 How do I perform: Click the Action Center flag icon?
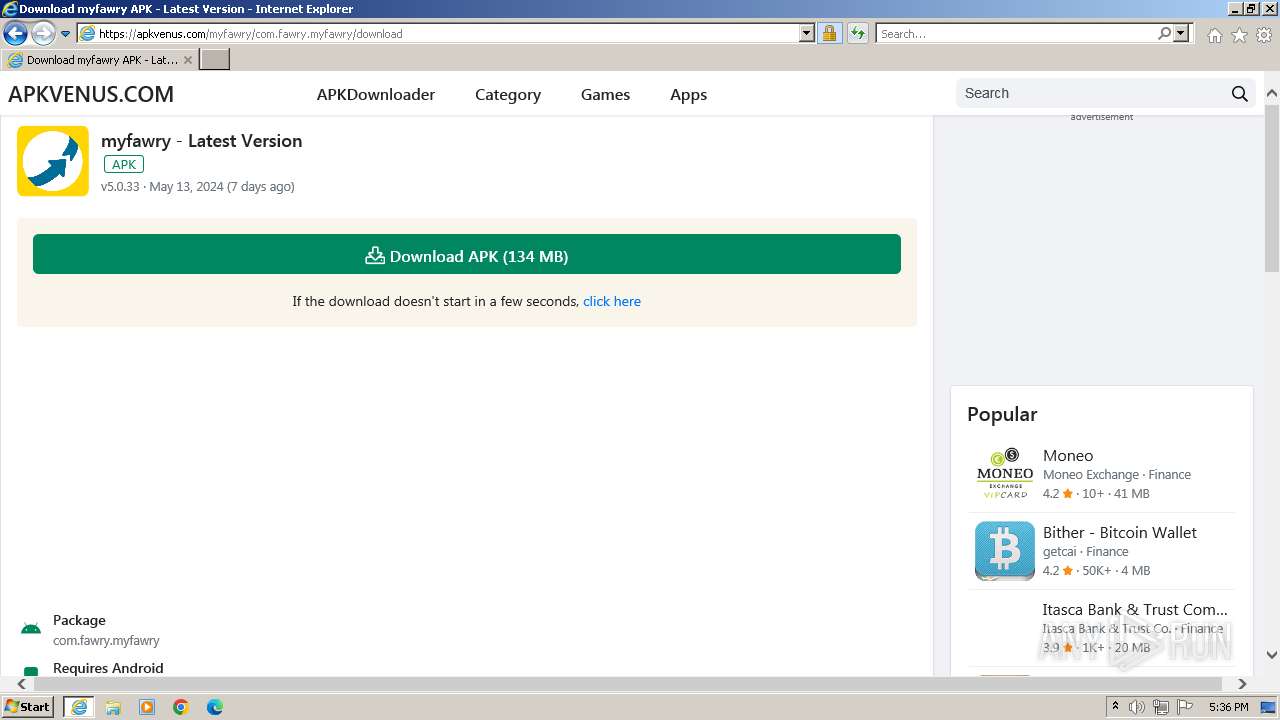click(x=1186, y=707)
